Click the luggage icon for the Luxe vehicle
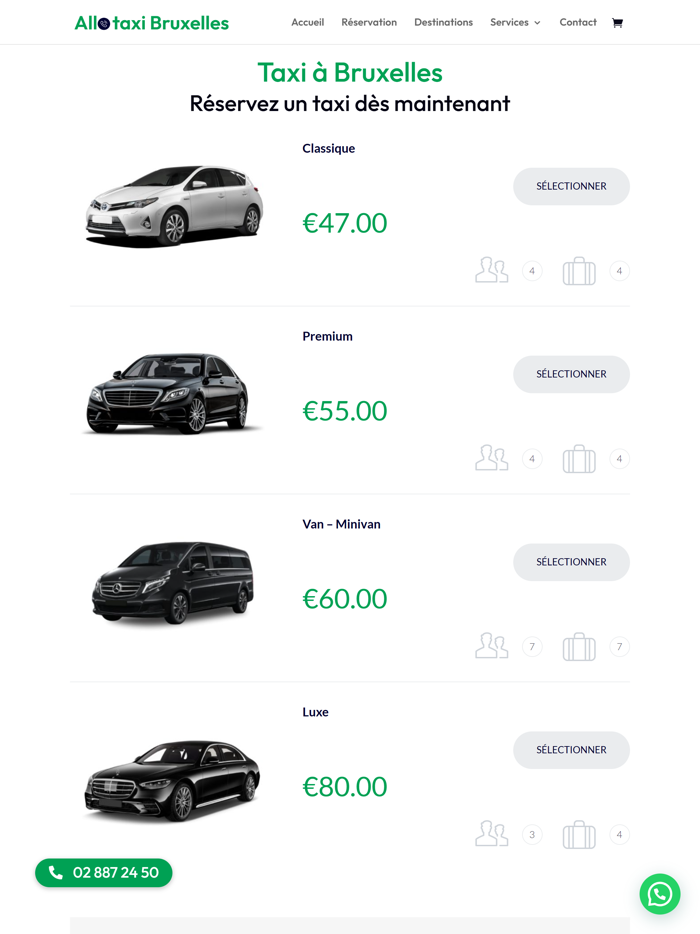Viewport: 700px width, 934px height. (x=578, y=834)
